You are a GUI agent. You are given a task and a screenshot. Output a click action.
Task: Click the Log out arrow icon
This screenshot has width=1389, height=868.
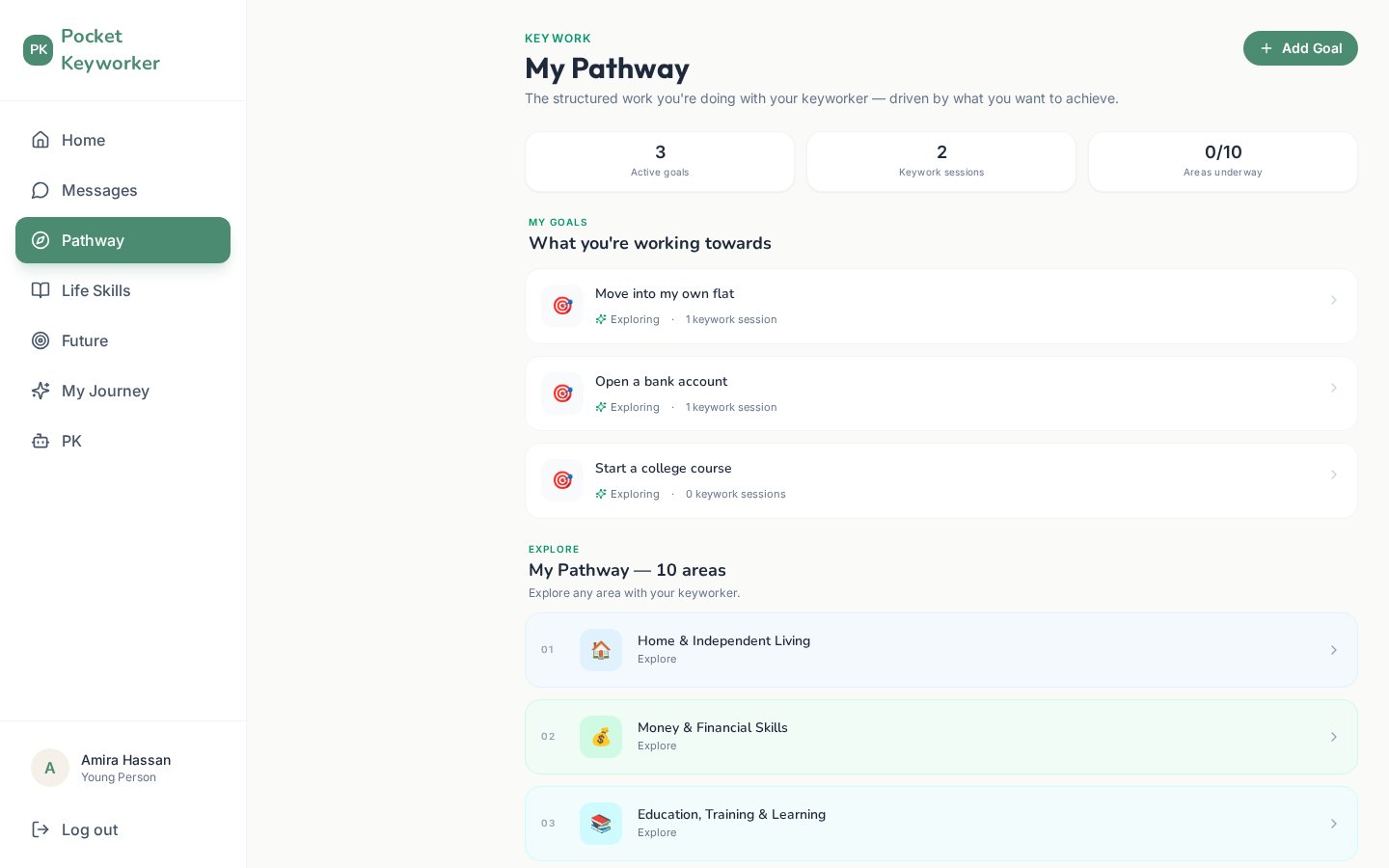41,829
